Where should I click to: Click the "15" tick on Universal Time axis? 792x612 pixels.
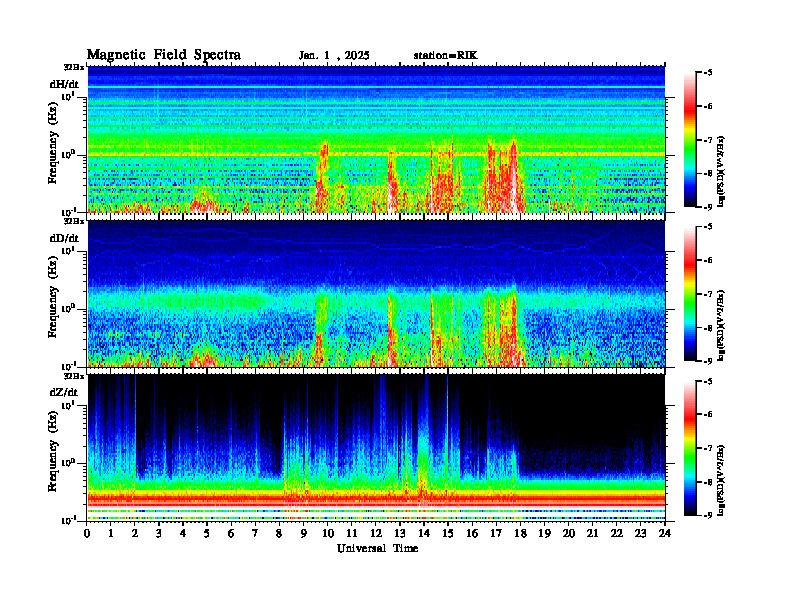tap(448, 533)
